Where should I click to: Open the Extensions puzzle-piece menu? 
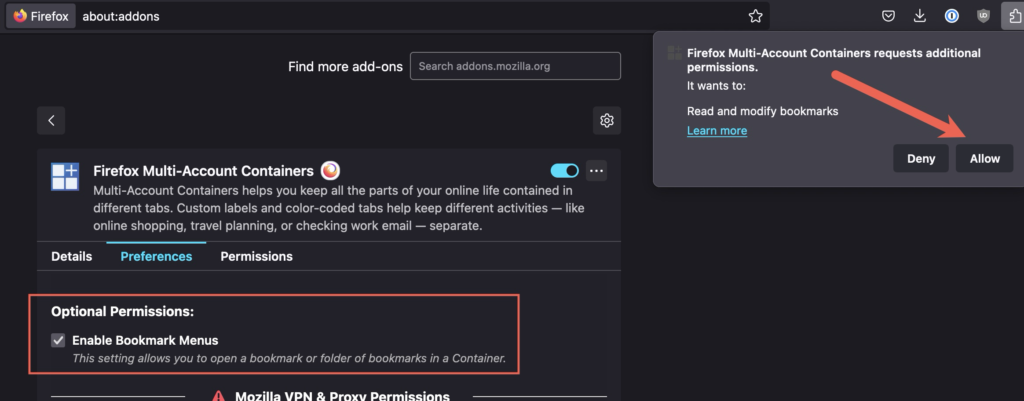(x=1010, y=16)
